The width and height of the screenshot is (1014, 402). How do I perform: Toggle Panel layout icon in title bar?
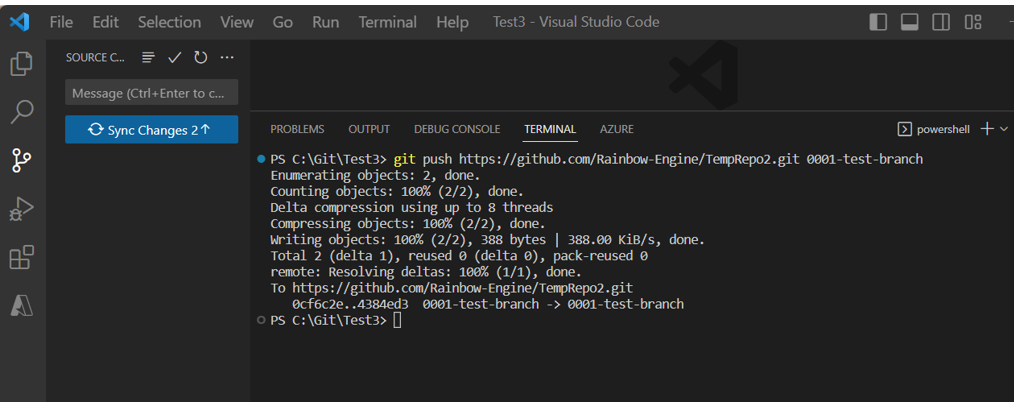910,22
